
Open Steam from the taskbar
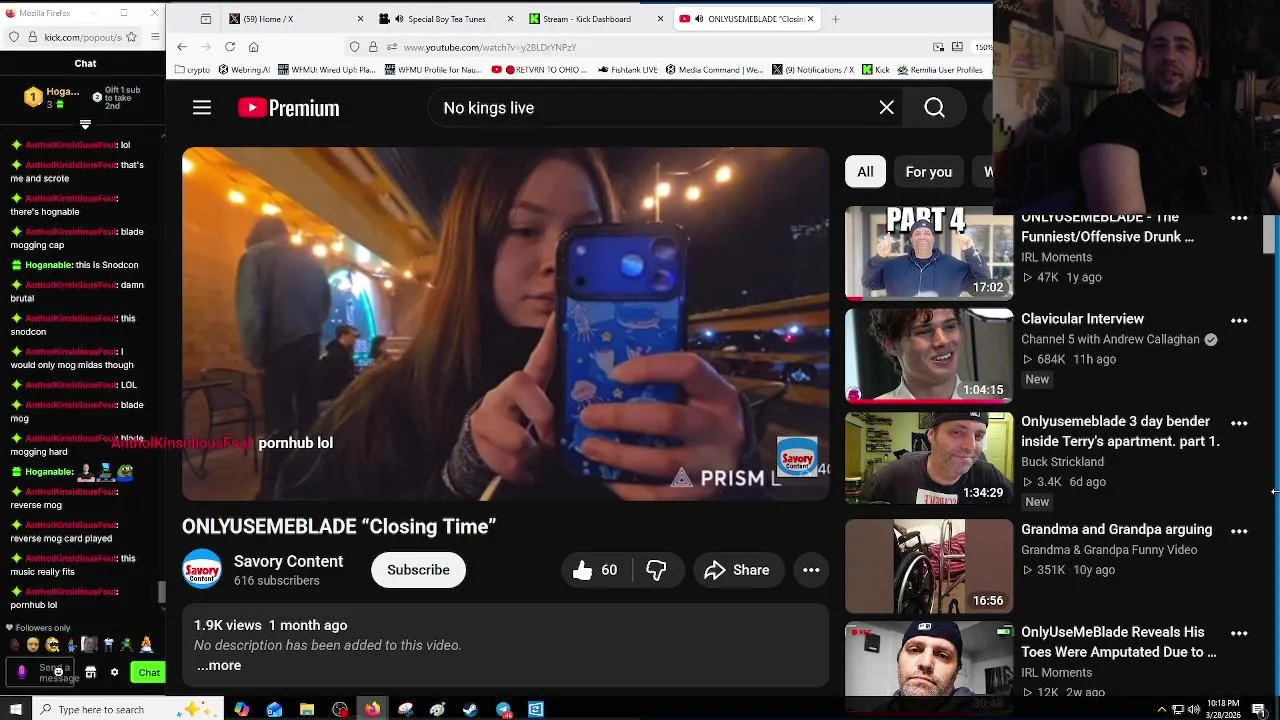470,709
